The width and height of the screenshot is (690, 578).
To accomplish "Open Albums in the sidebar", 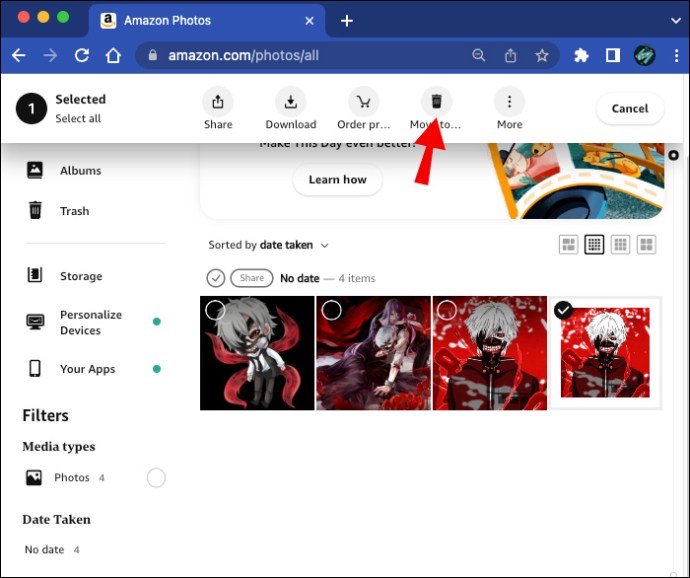I will 80,171.
